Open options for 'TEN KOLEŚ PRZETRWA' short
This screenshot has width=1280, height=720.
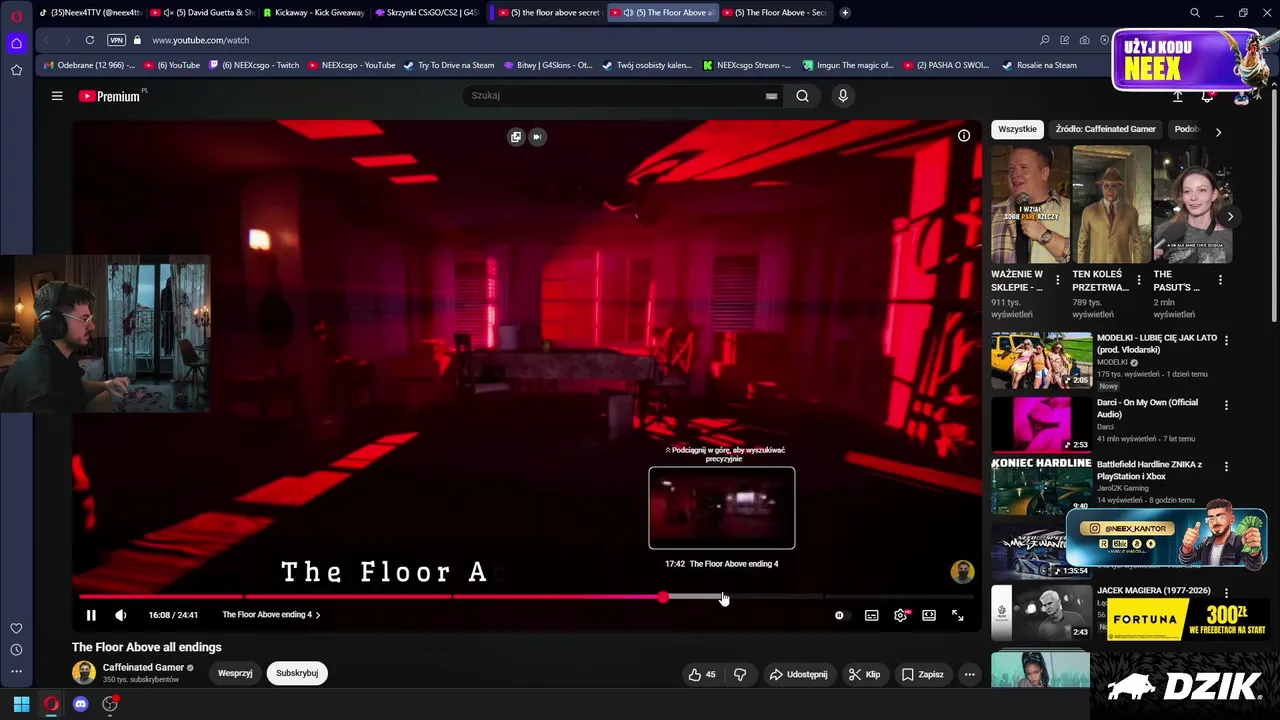(1138, 281)
